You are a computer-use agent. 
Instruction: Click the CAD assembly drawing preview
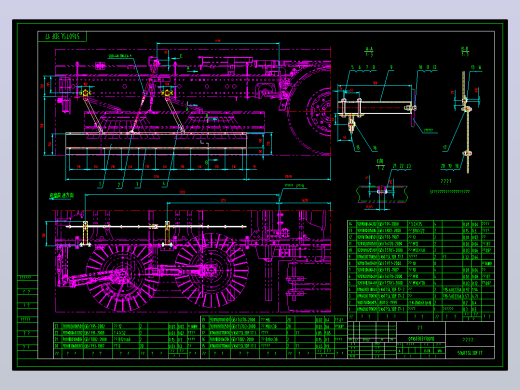point(260,195)
